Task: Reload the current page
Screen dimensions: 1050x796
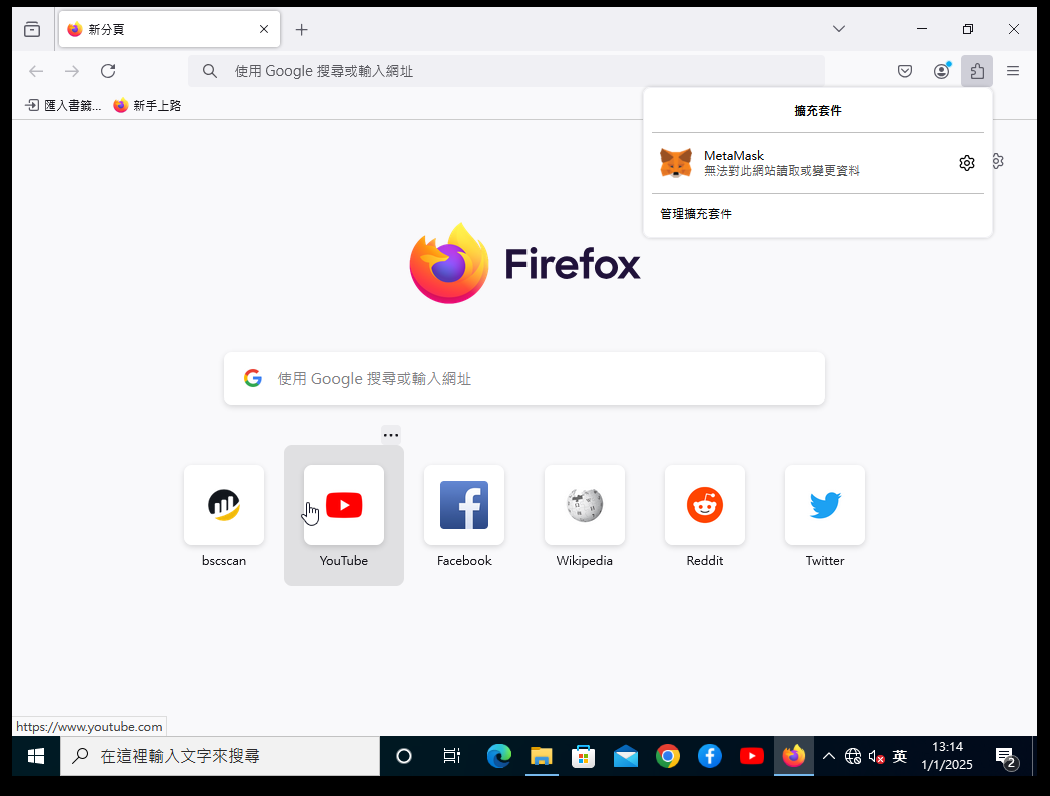Action: point(108,71)
